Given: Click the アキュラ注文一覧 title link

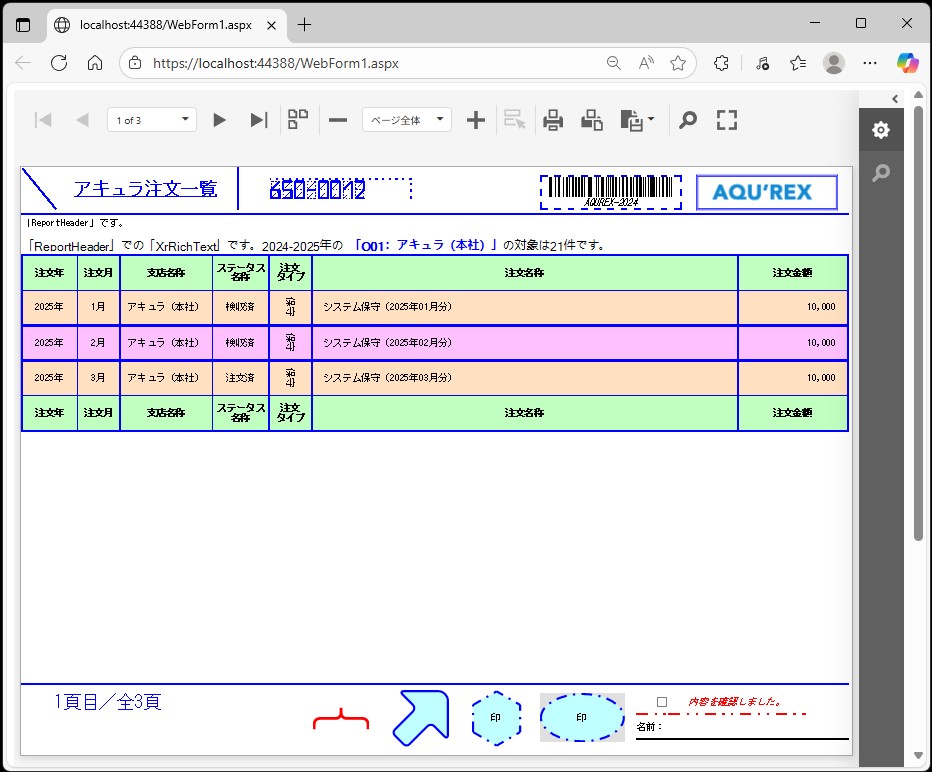Looking at the screenshot, I should 145,188.
